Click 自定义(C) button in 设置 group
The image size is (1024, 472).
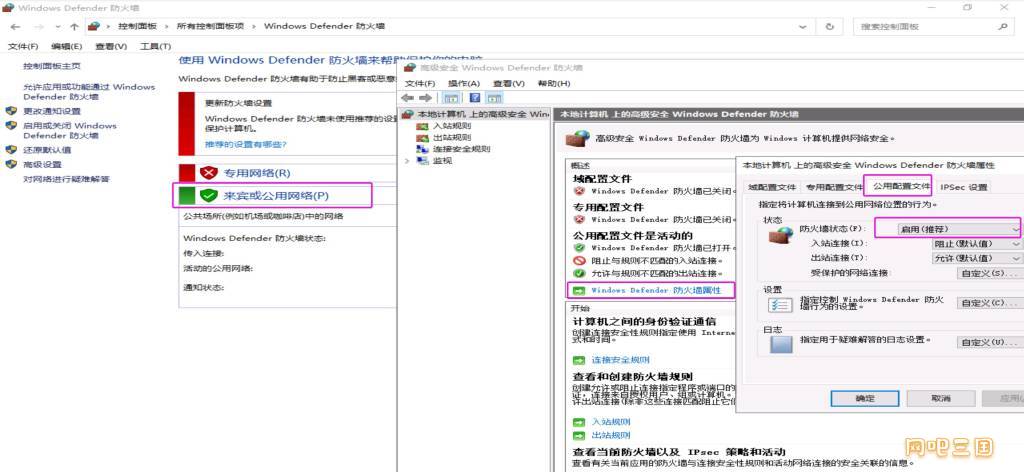[x=989, y=303]
